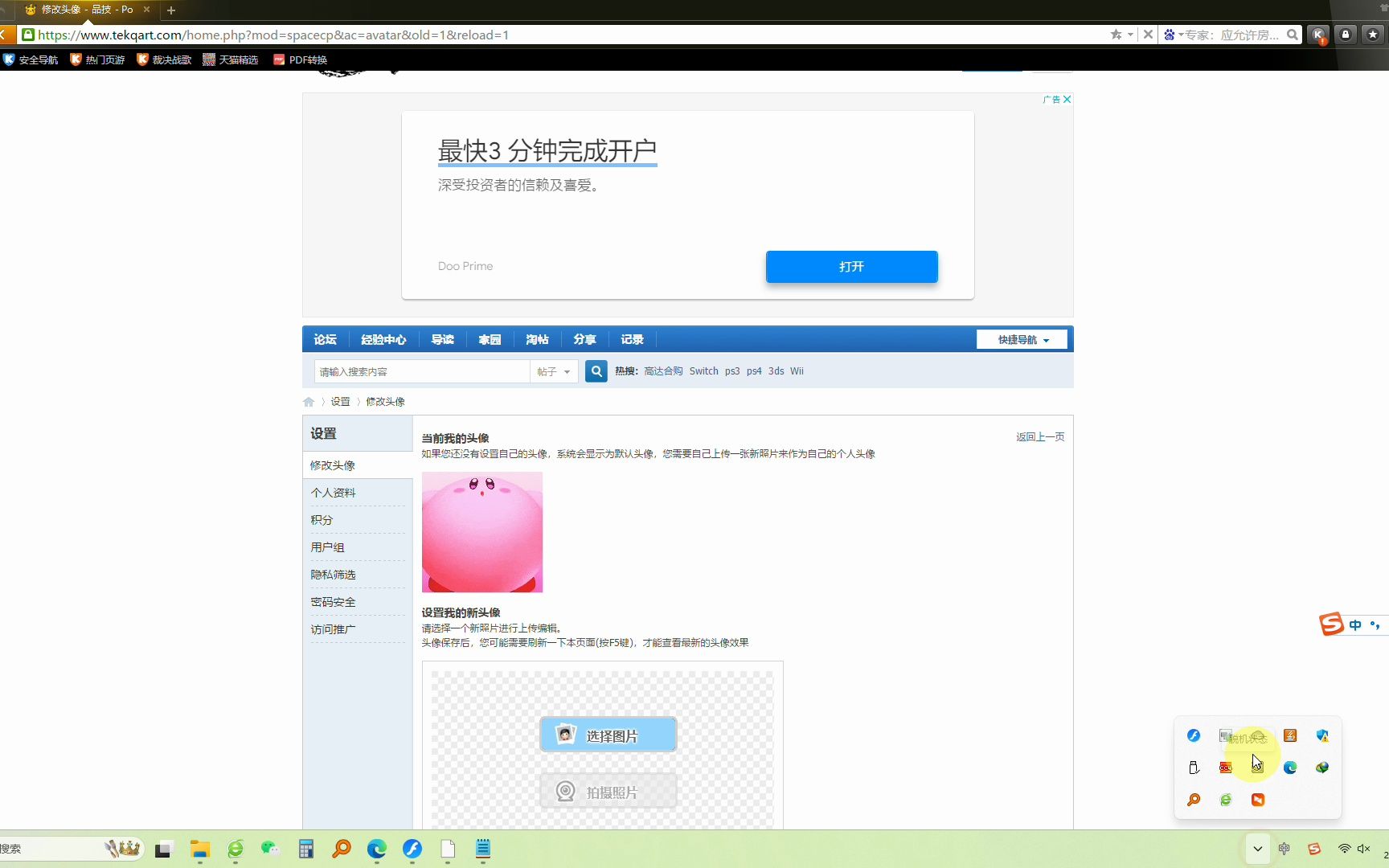Click the blank document icon on taskbar

pos(448,849)
